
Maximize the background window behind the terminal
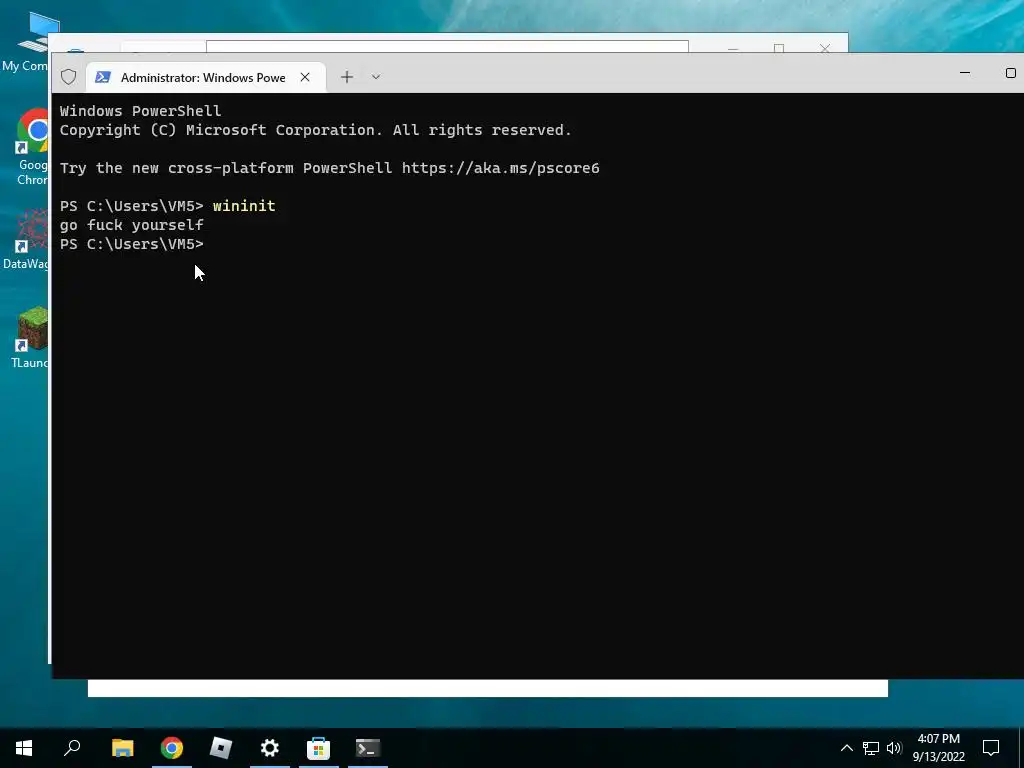coord(778,48)
